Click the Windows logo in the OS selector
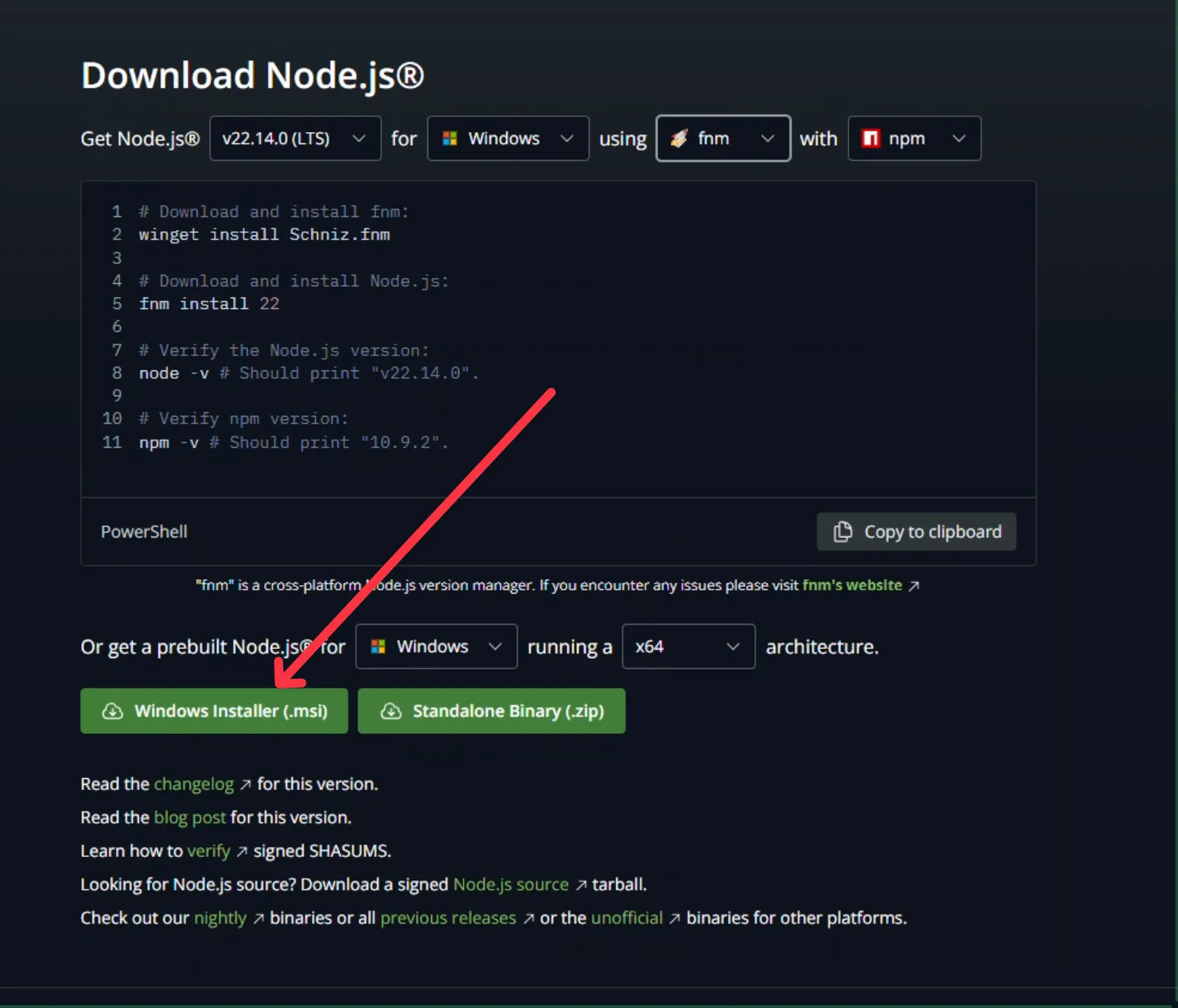Viewport: 1178px width, 1008px height. click(451, 138)
